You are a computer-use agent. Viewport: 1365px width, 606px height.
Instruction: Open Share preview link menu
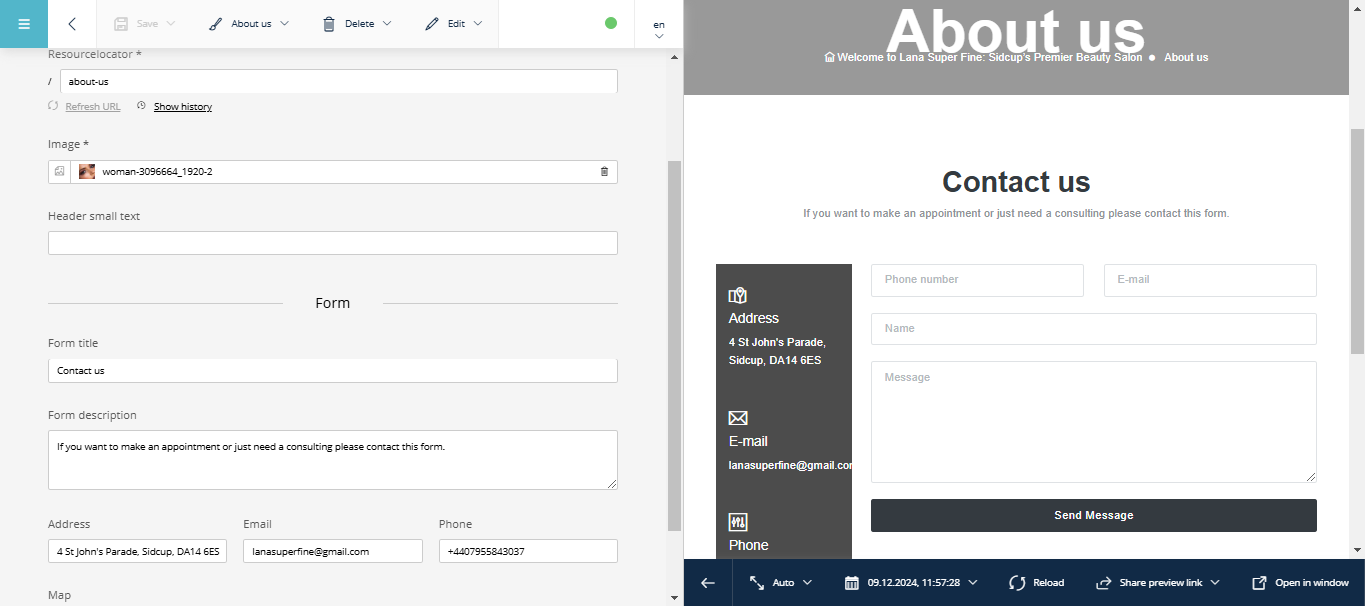pos(1158,583)
